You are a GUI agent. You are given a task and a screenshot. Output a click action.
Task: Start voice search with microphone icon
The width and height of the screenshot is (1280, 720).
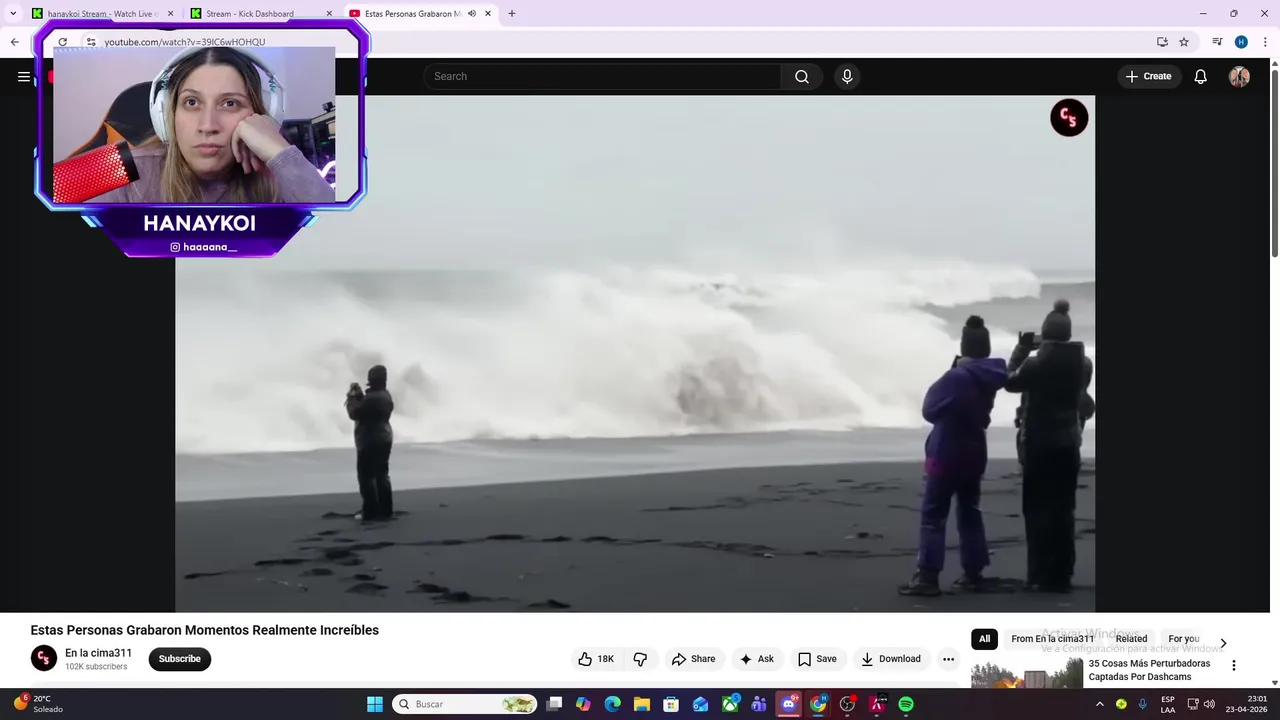point(847,77)
